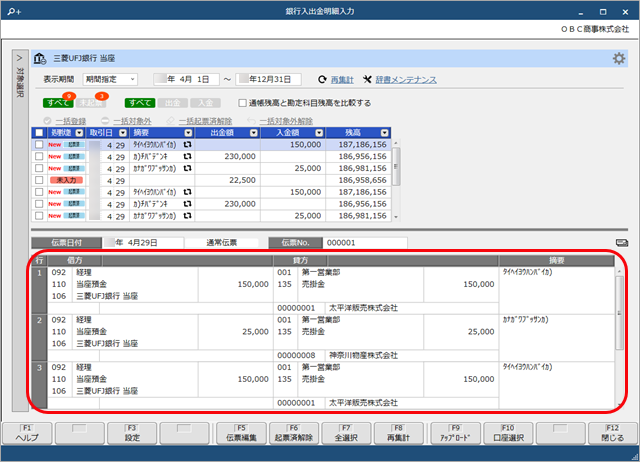Click the F8 再集計 button
The width and height of the screenshot is (640, 462).
(398, 433)
